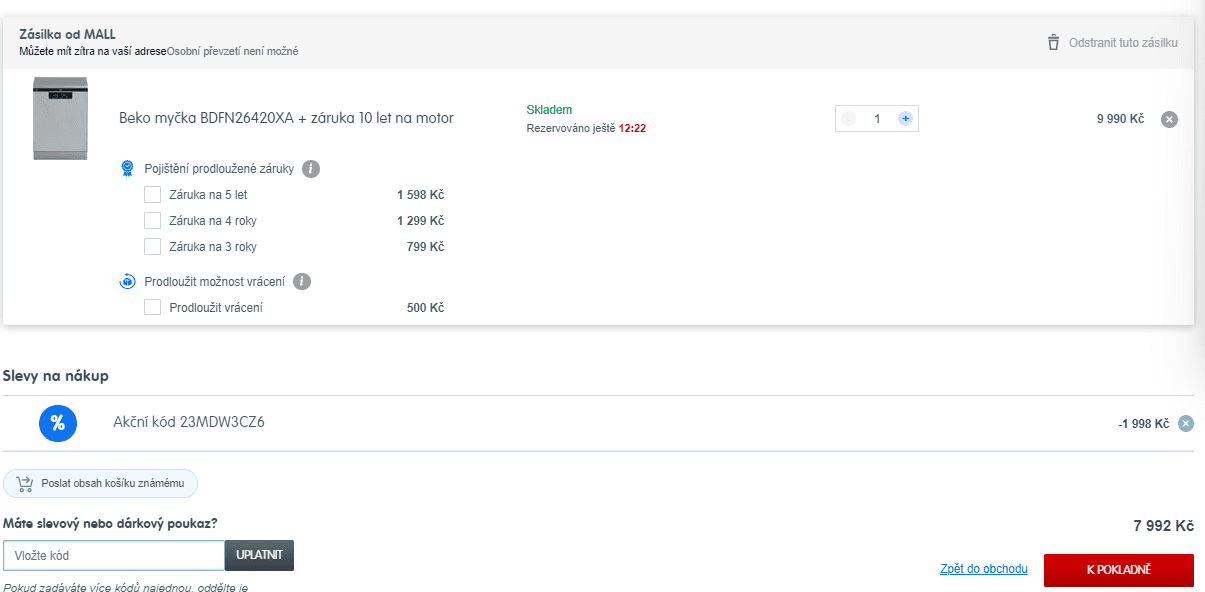The image size is (1205, 592).
Task: Check the Záruka na 4 roky box
Action: click(x=152, y=220)
